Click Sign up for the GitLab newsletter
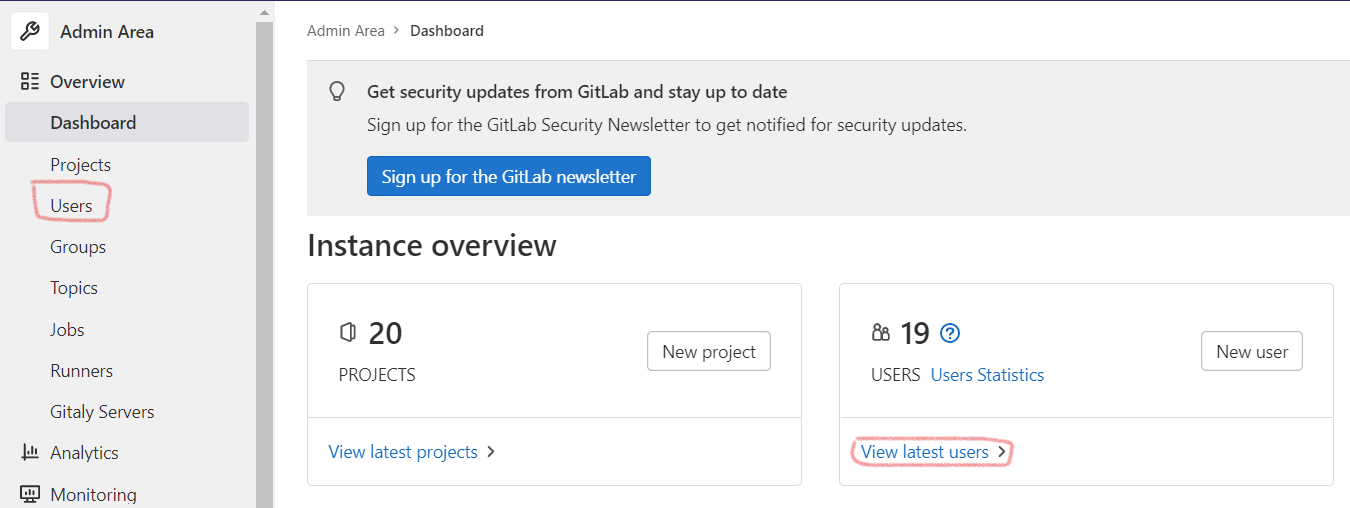The height and width of the screenshot is (508, 1350). click(509, 176)
